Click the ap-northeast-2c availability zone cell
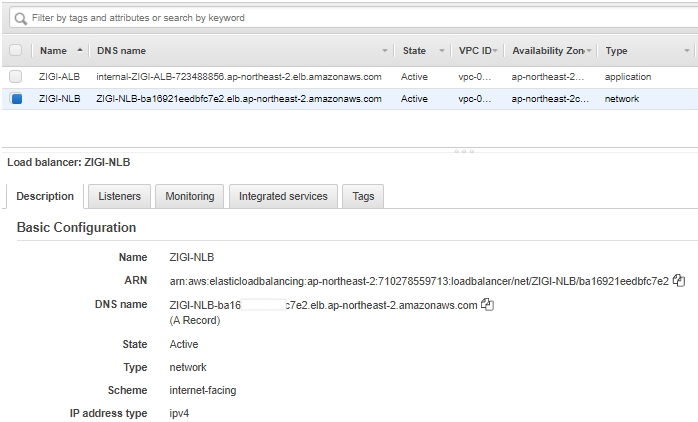The image size is (698, 422). pos(550,98)
